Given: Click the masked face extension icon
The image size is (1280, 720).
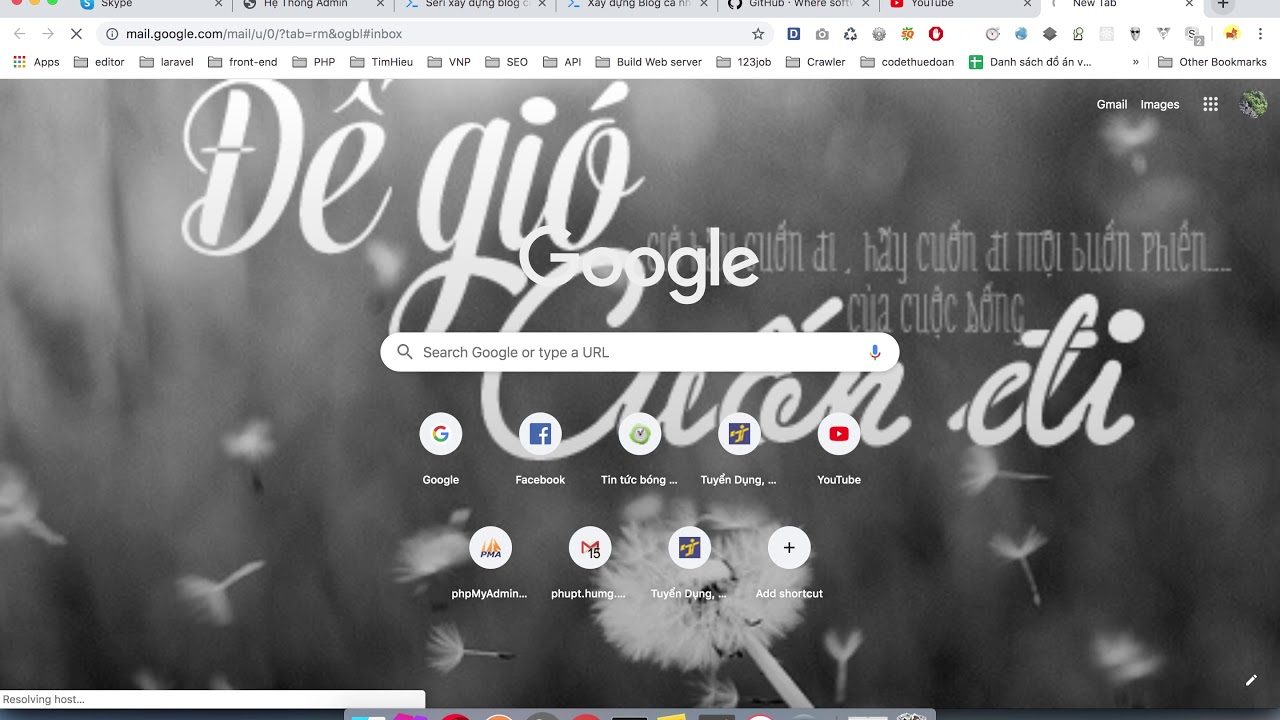Looking at the screenshot, I should [1135, 34].
